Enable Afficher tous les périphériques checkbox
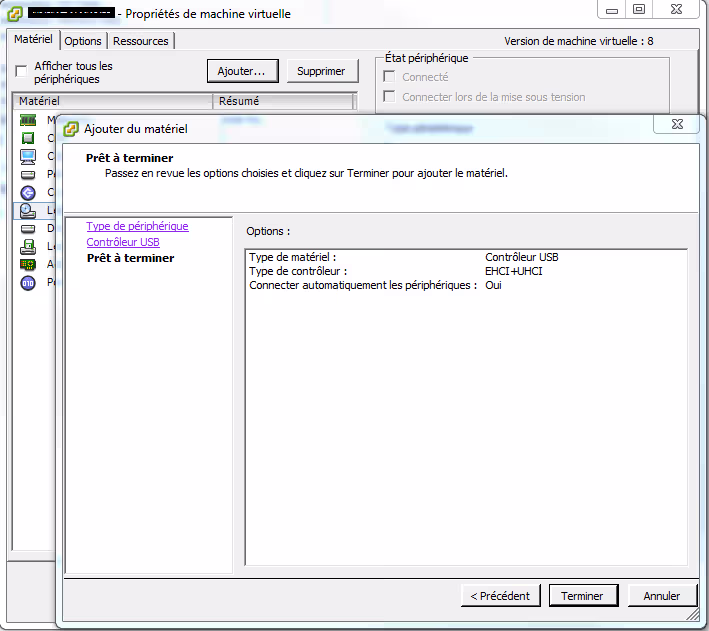Viewport: 709px width, 631px height. 21,72
